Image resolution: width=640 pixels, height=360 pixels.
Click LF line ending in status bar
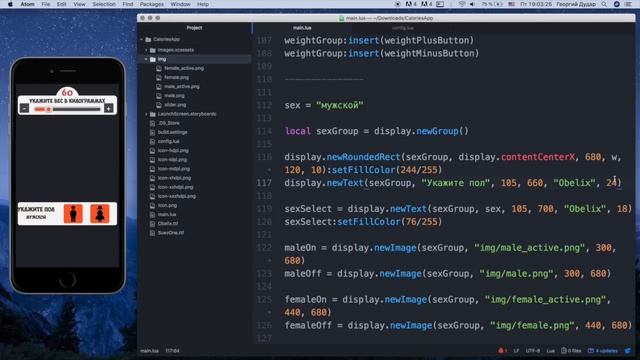(516, 351)
